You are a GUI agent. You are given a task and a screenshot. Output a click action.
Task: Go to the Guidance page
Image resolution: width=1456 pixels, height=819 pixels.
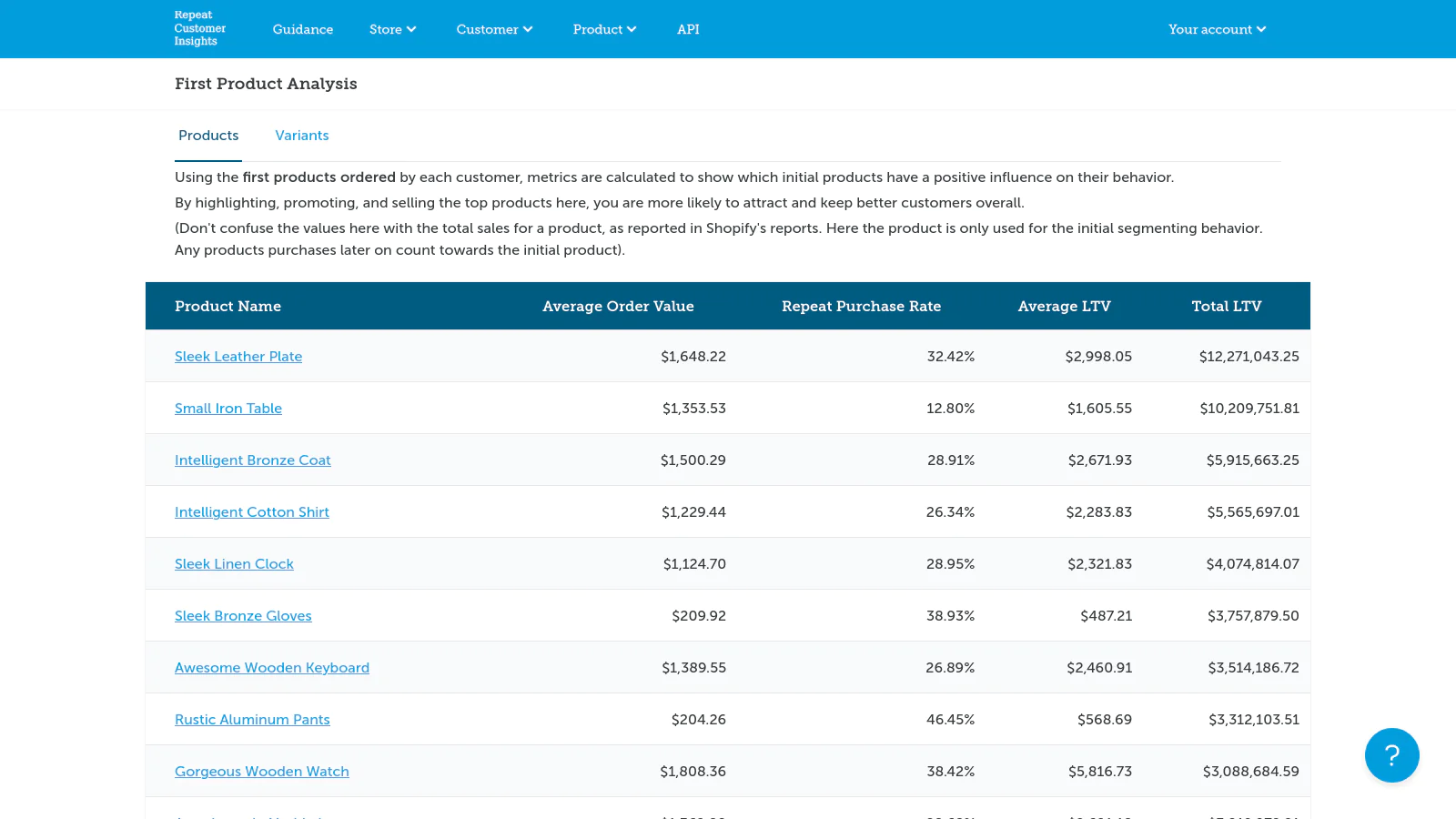coord(303,29)
